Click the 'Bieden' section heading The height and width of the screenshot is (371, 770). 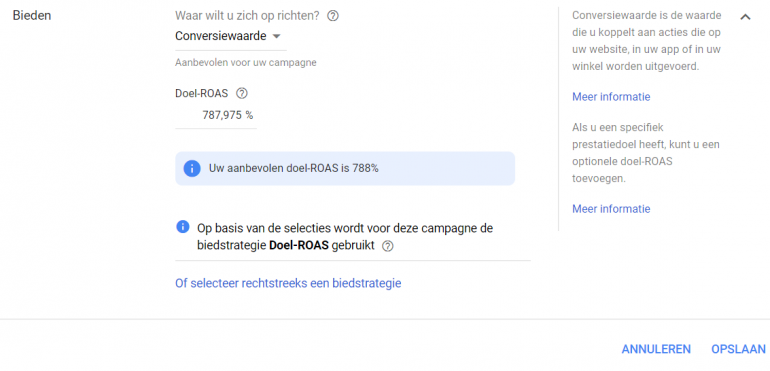pyautogui.click(x=32, y=16)
